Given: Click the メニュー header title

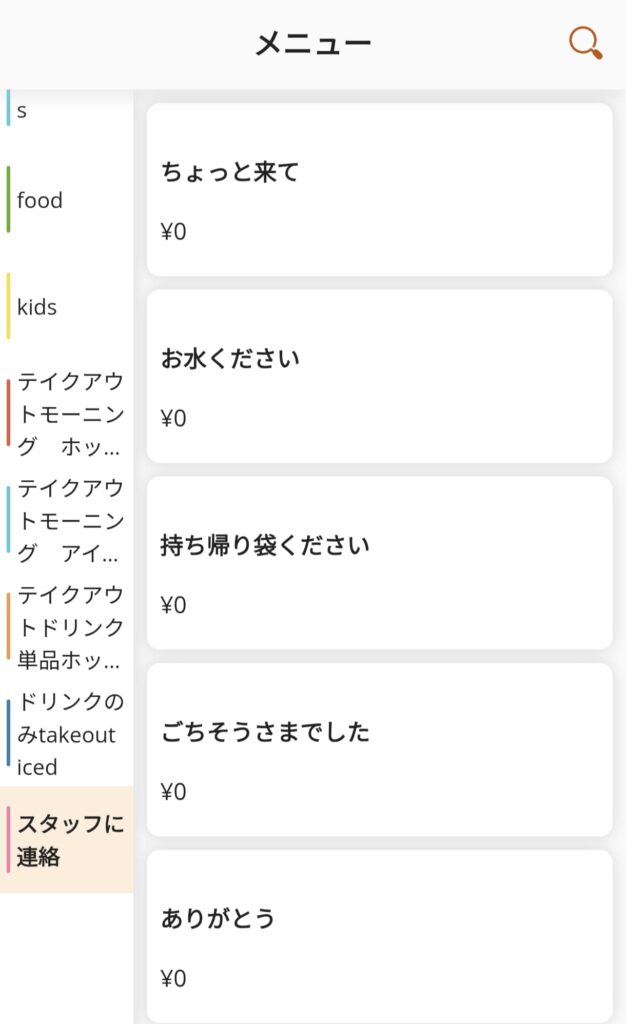Looking at the screenshot, I should [x=313, y=44].
